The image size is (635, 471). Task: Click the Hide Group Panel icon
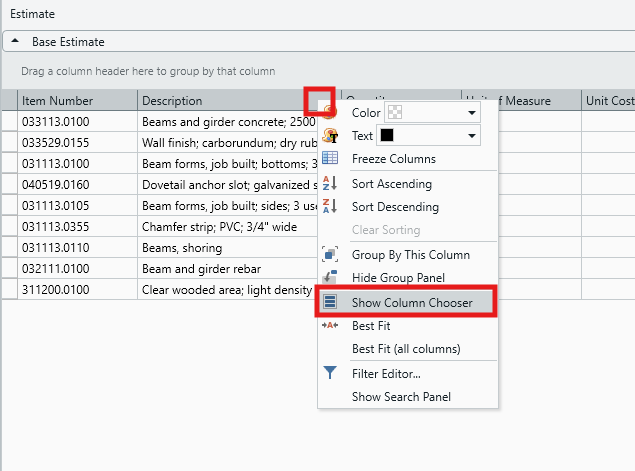pos(330,278)
